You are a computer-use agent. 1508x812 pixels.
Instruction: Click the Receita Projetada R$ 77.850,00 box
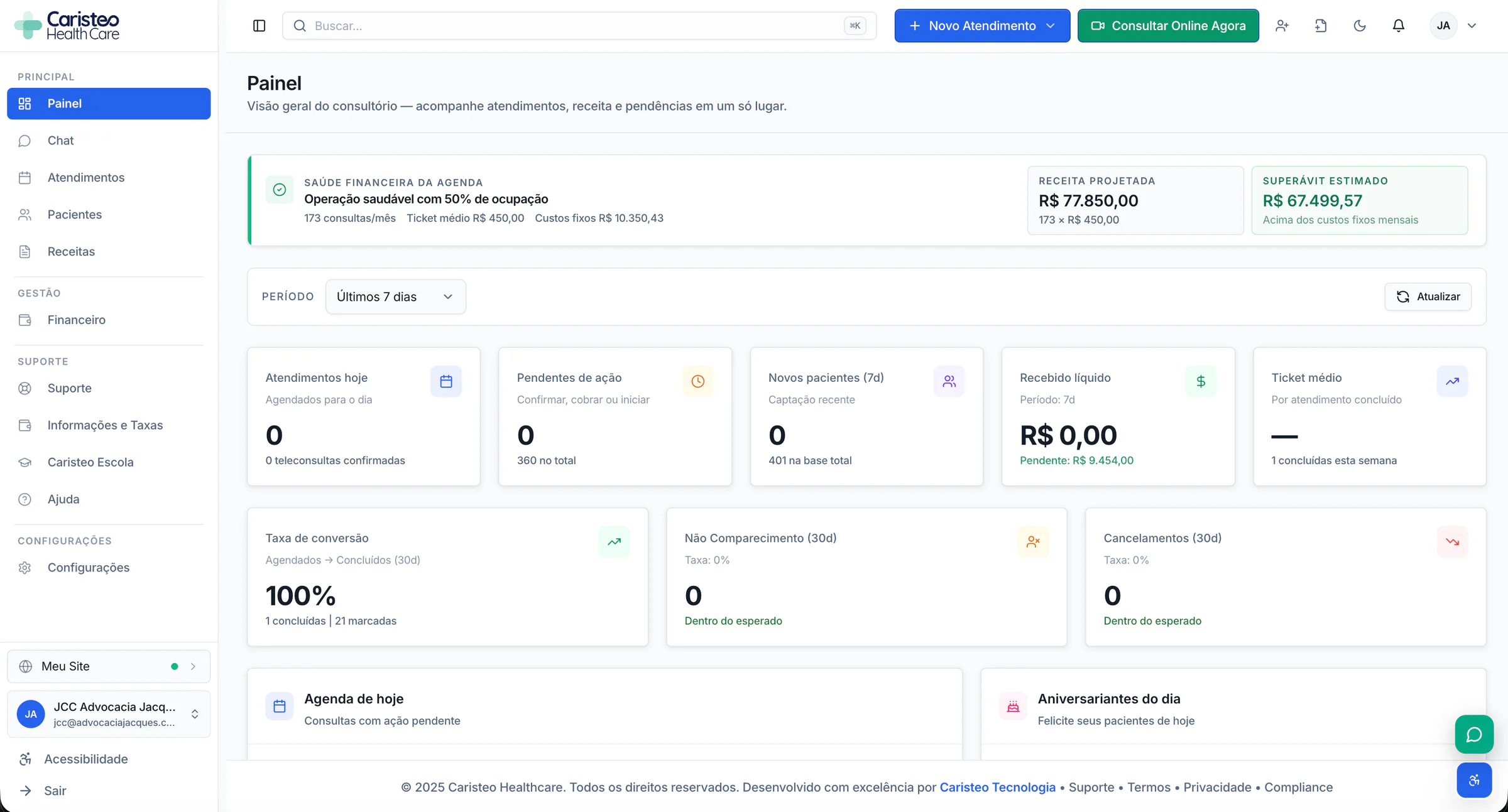[x=1135, y=201]
